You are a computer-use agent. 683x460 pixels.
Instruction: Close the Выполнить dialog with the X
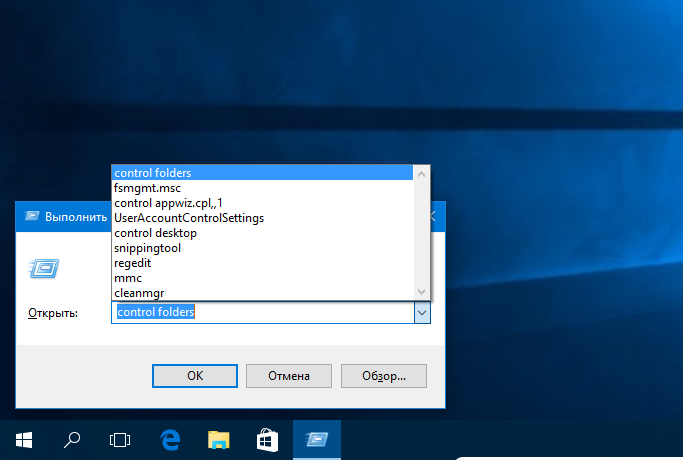point(433,216)
